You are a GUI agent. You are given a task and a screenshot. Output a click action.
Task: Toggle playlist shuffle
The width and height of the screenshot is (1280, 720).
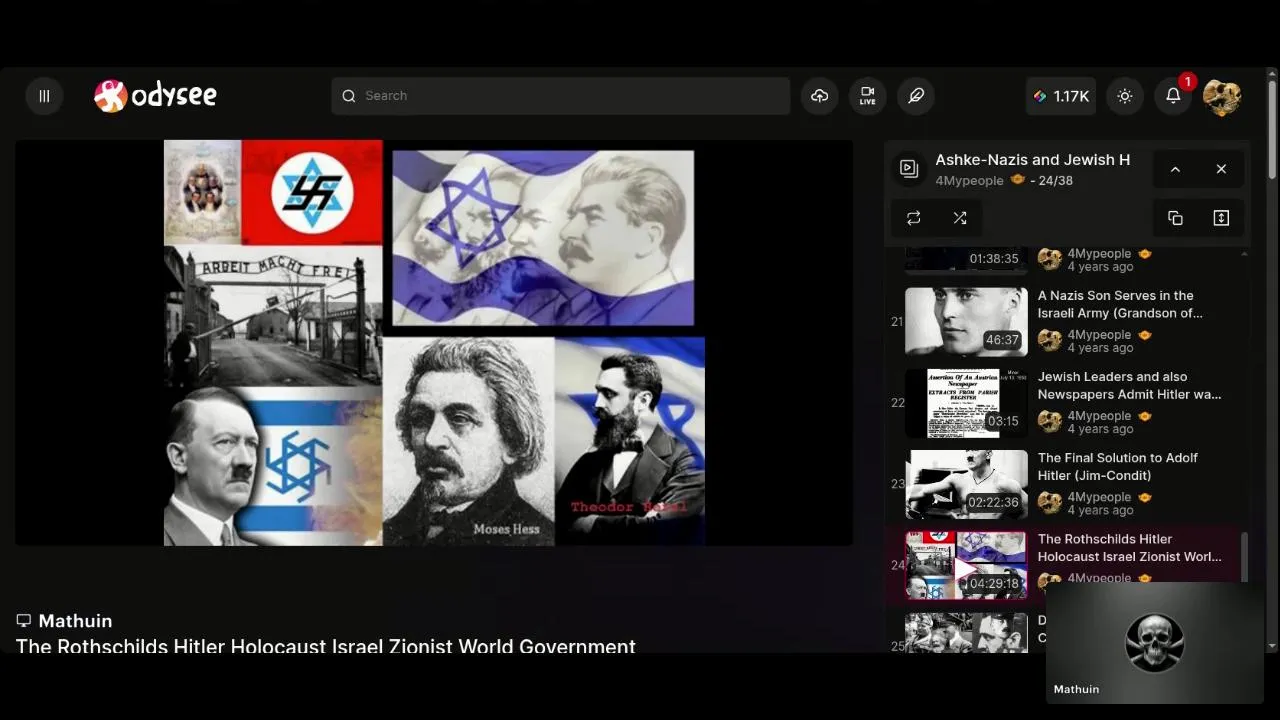click(960, 218)
